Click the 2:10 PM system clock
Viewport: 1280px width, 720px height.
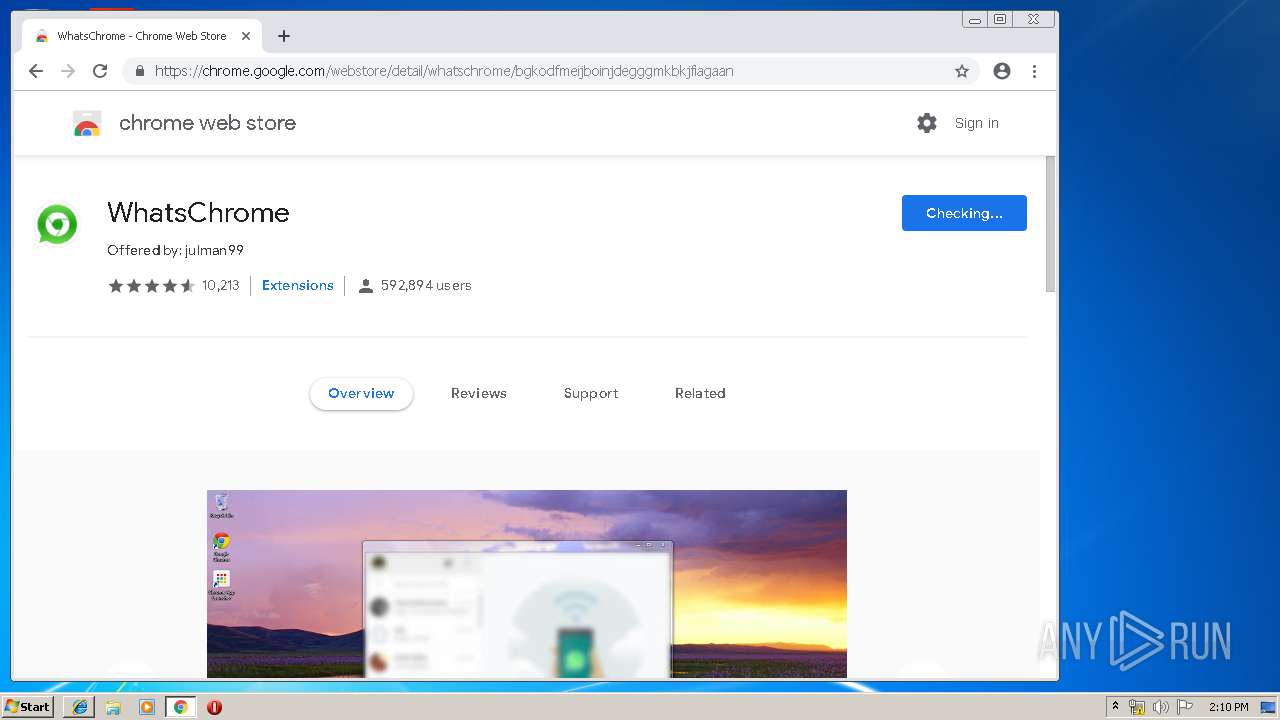pyautogui.click(x=1229, y=707)
